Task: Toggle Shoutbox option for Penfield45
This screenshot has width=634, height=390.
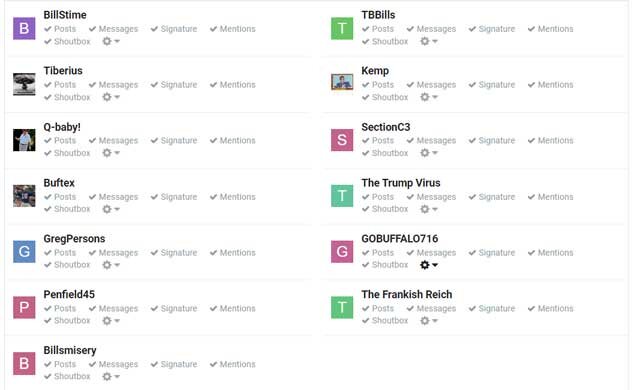Action: coord(67,320)
